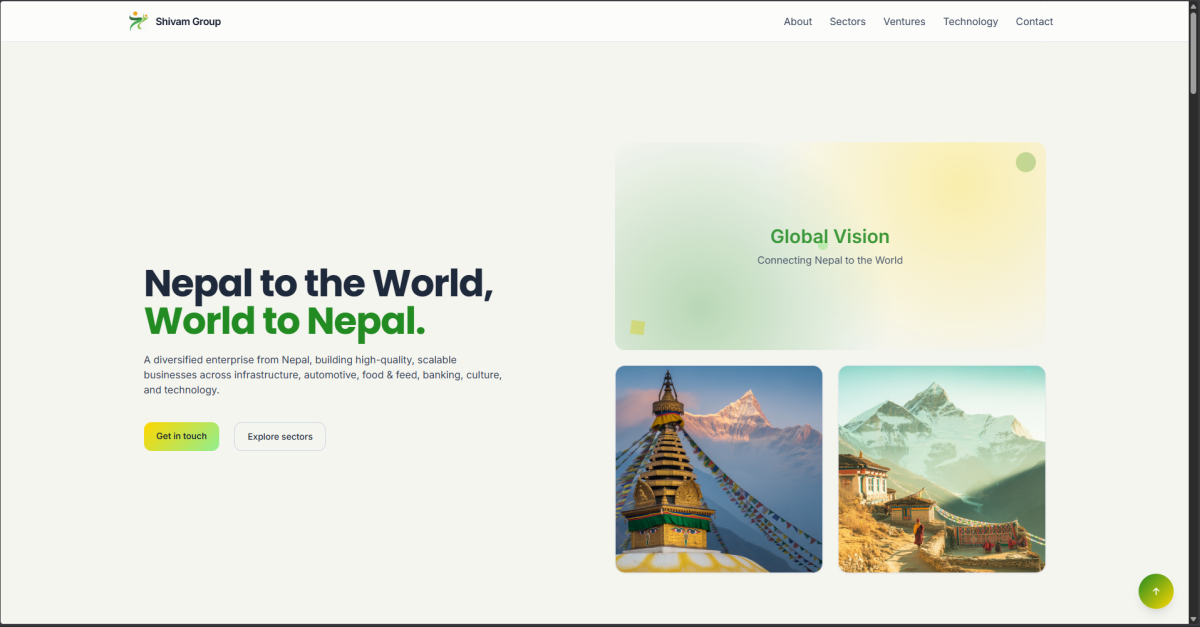Image resolution: width=1200 pixels, height=627 pixels.
Task: Open the Boudhanath stupa image
Action: click(718, 469)
